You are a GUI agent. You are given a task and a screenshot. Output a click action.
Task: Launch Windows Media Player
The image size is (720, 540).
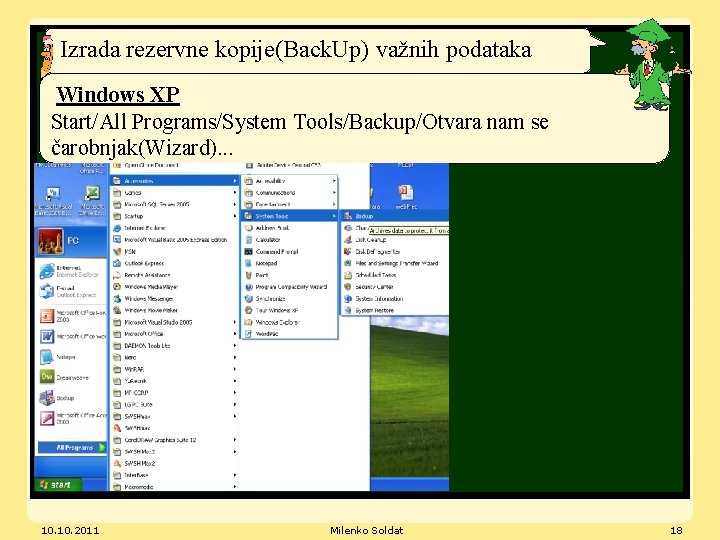174,287
